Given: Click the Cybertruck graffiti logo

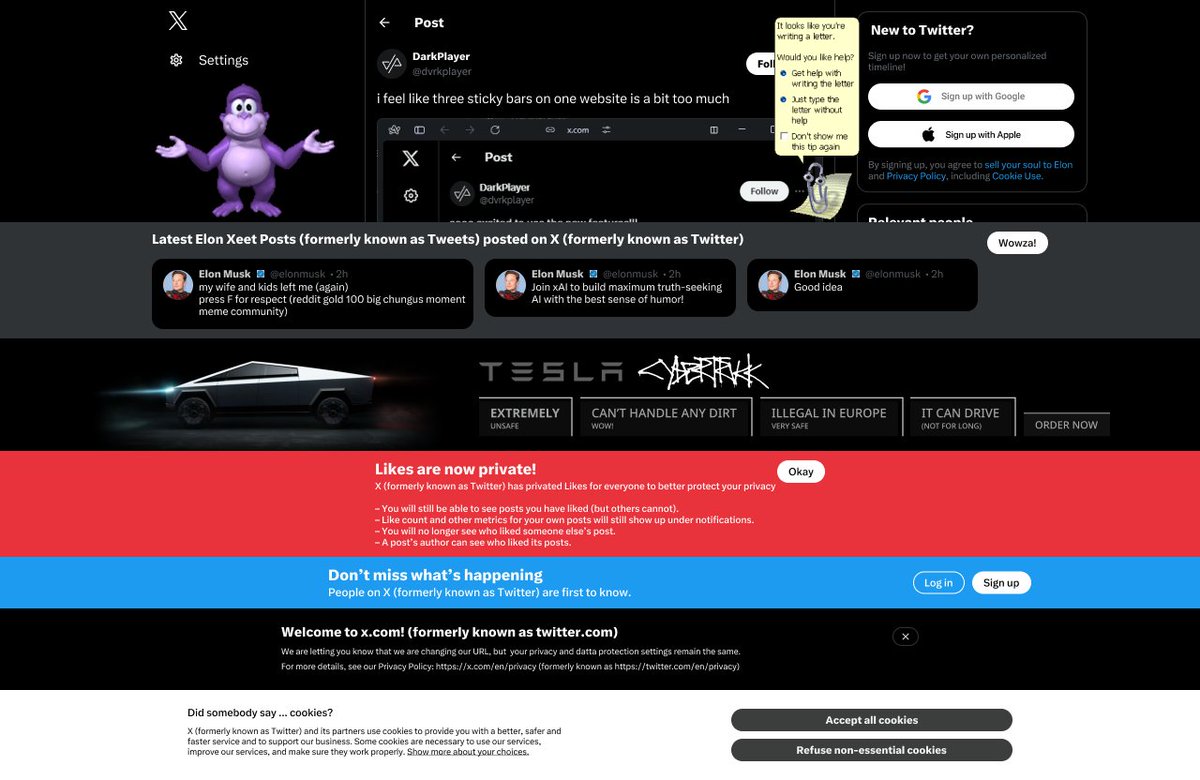Looking at the screenshot, I should pos(703,373).
